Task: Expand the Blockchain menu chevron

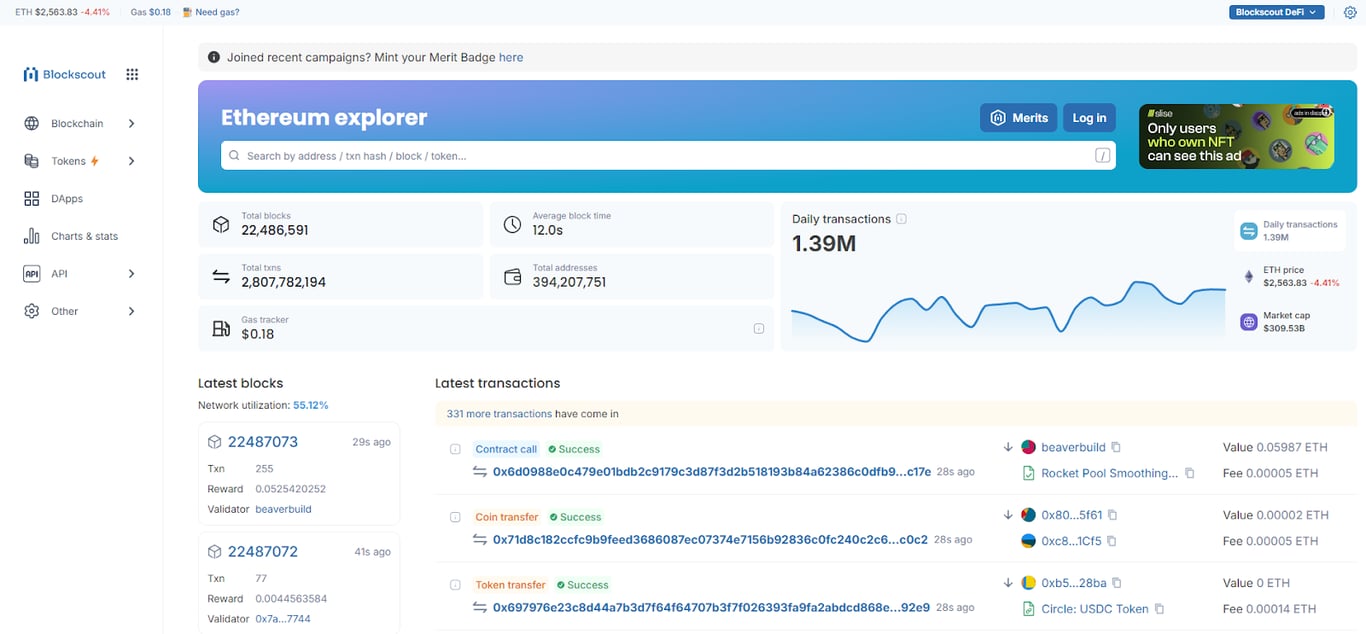Action: pos(131,124)
